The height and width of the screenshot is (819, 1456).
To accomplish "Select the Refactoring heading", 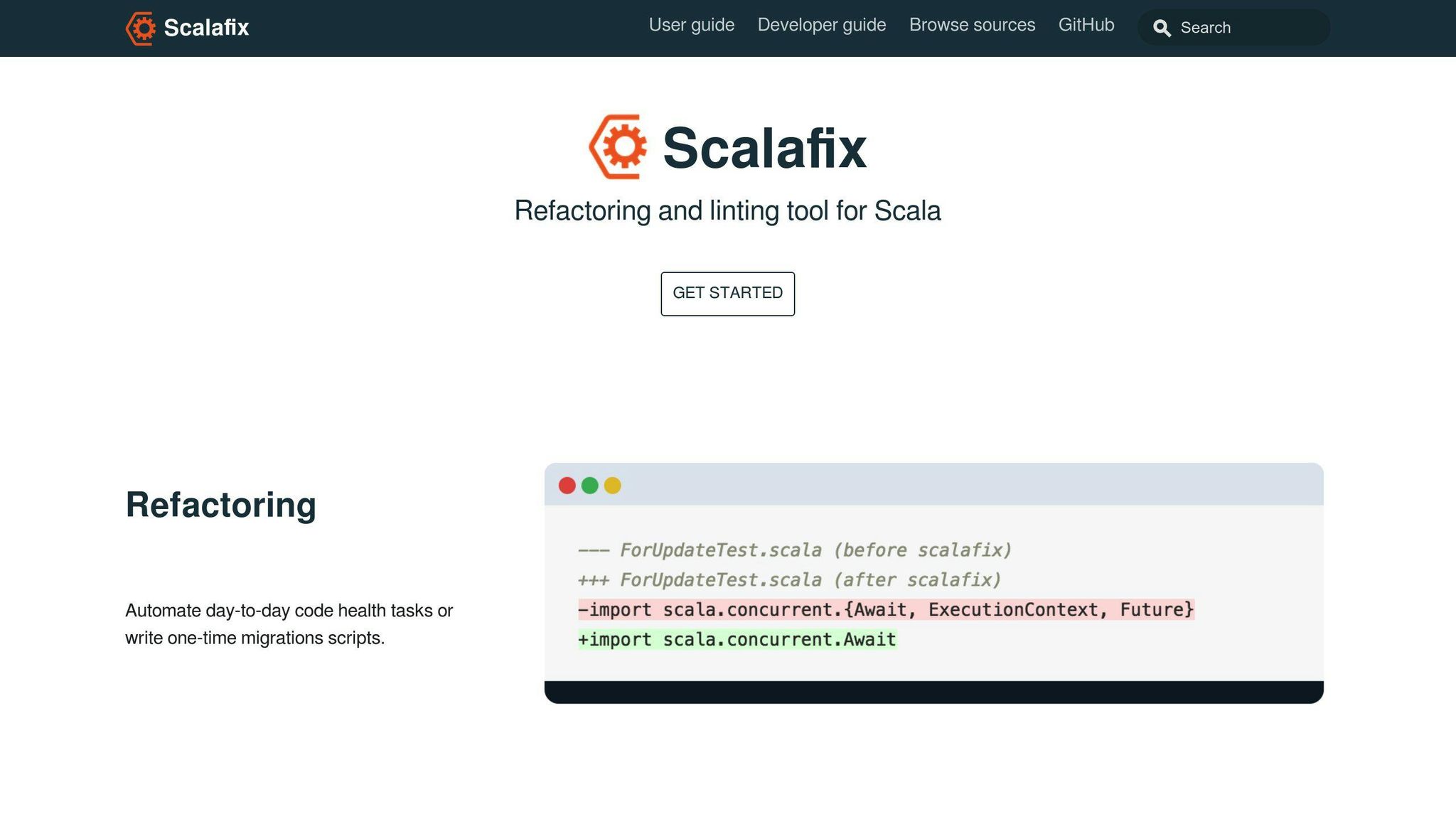I will click(221, 505).
